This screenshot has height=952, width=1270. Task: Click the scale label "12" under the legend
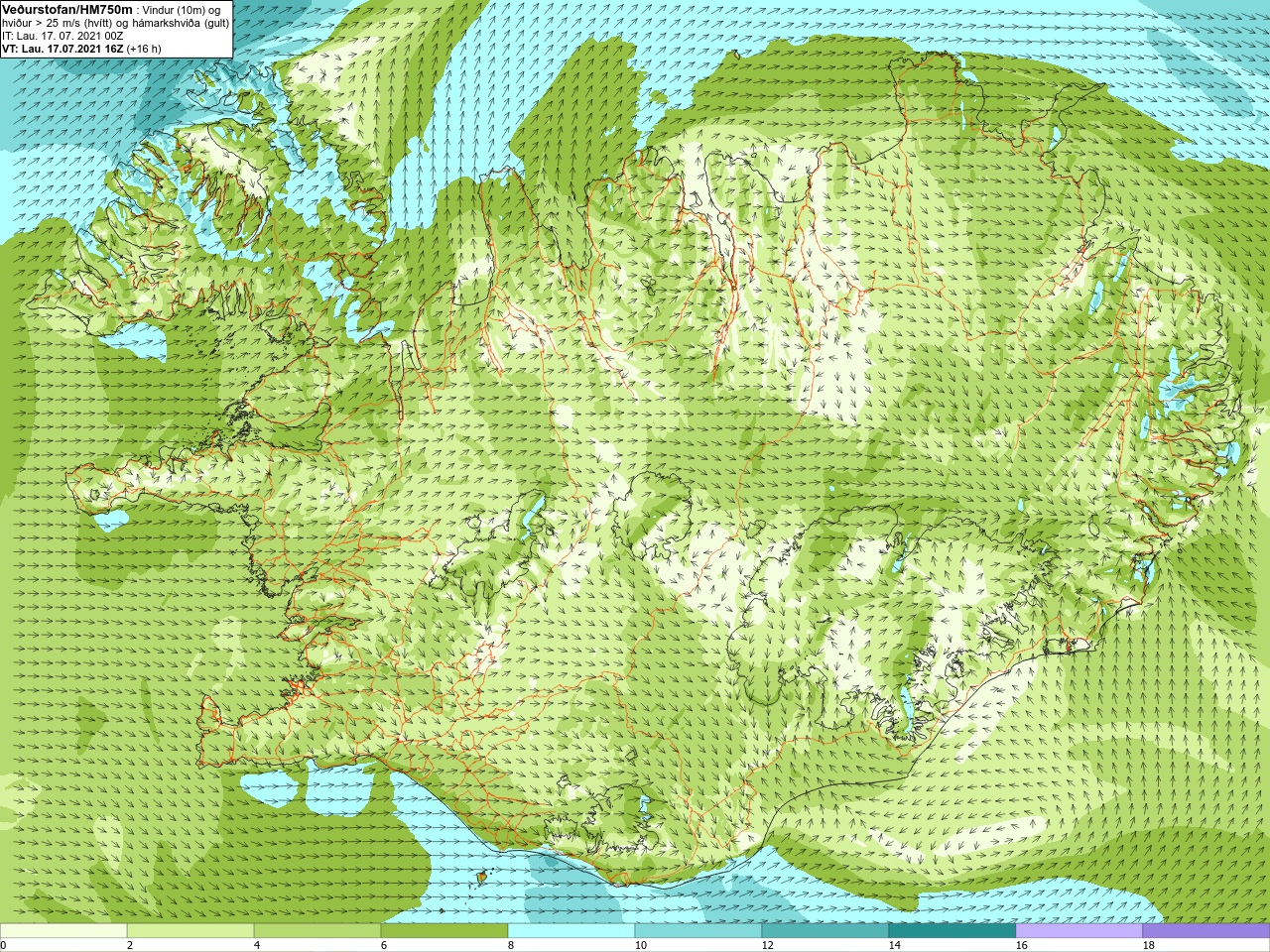click(767, 945)
